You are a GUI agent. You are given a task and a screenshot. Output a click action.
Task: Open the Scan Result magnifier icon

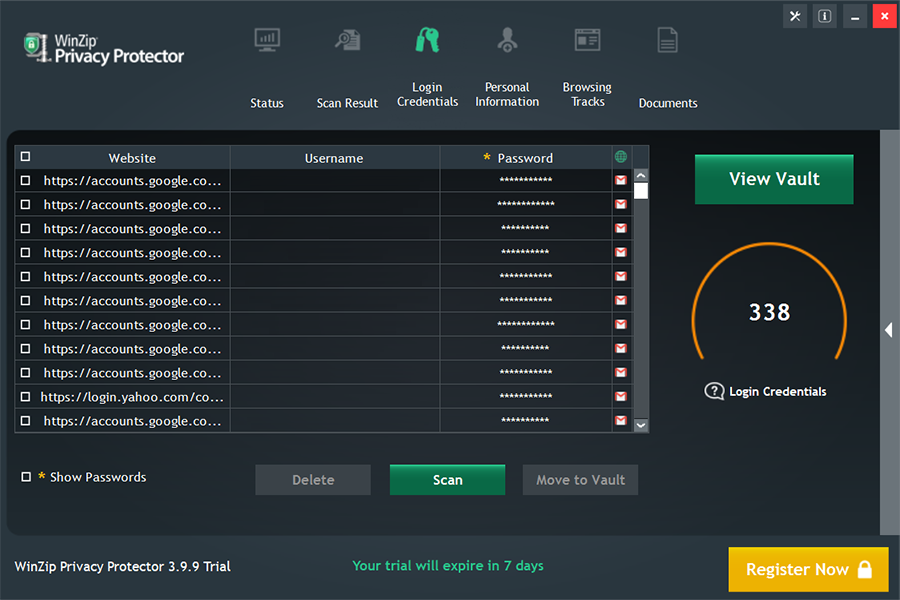pos(347,40)
